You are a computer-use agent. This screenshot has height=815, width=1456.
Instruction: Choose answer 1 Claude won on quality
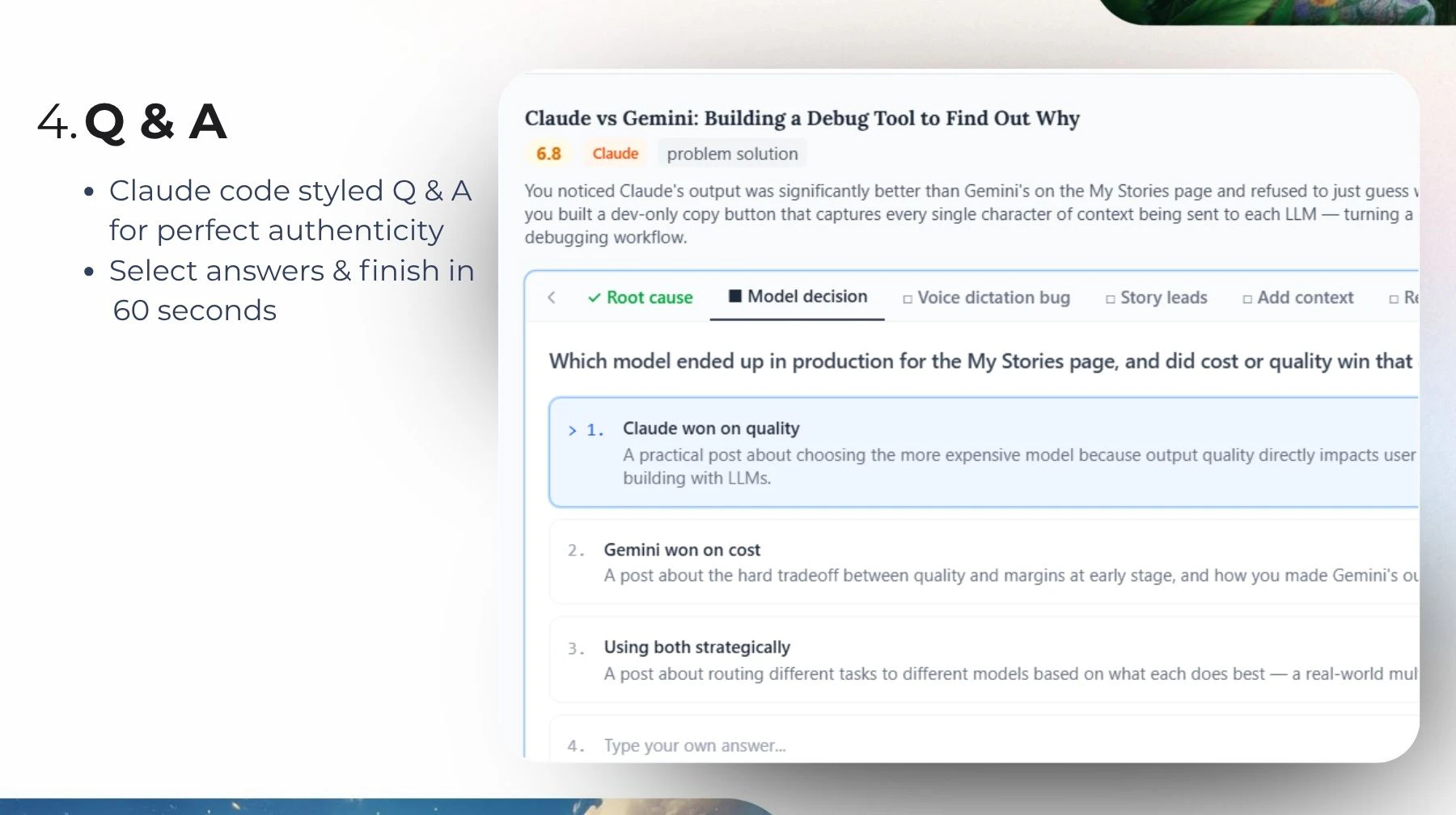tap(984, 452)
